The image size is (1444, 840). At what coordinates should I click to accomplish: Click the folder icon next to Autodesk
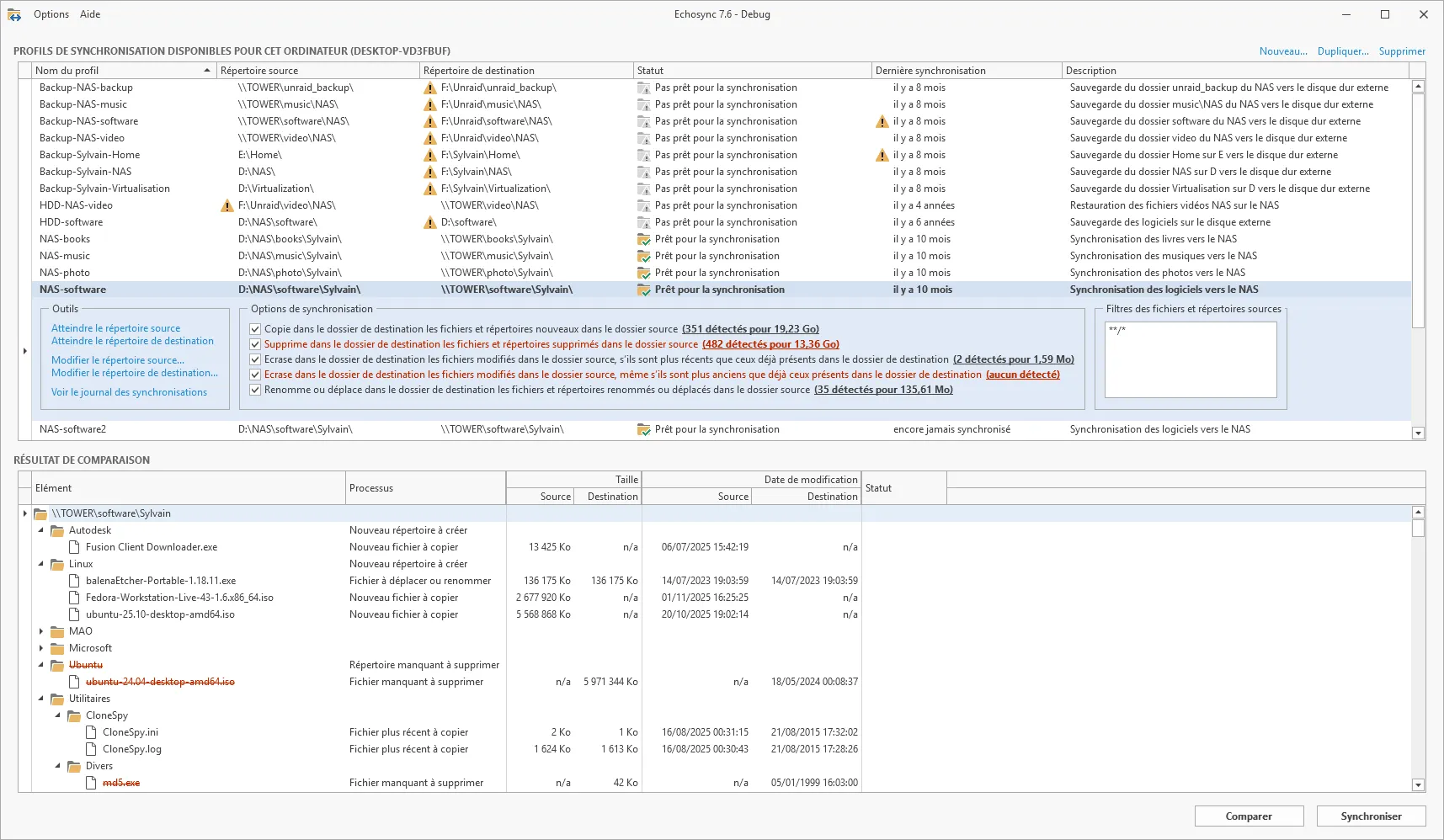(56, 530)
